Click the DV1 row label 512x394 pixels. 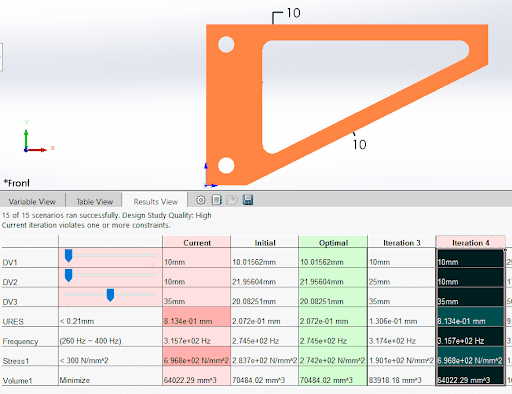coord(10,263)
